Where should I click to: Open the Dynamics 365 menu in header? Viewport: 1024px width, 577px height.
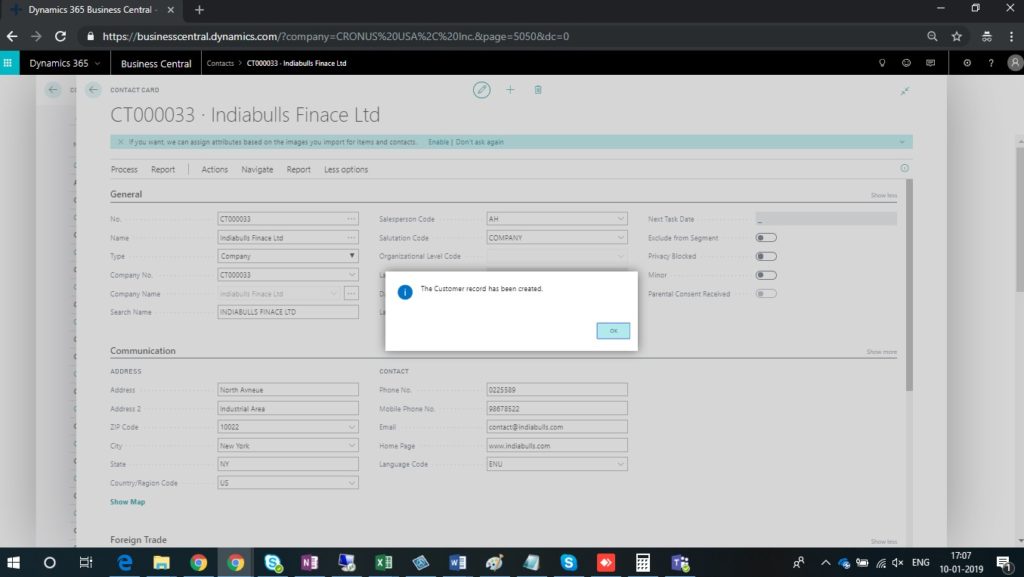click(65, 63)
